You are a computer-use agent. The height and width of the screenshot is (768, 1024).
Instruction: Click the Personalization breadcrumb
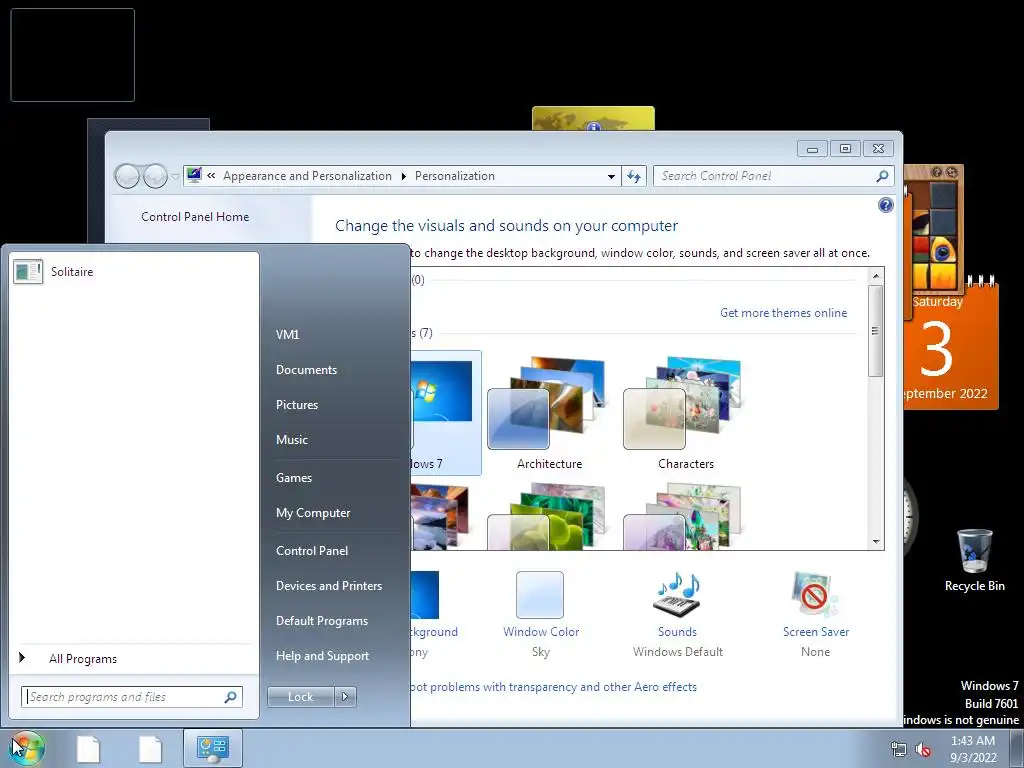click(455, 176)
